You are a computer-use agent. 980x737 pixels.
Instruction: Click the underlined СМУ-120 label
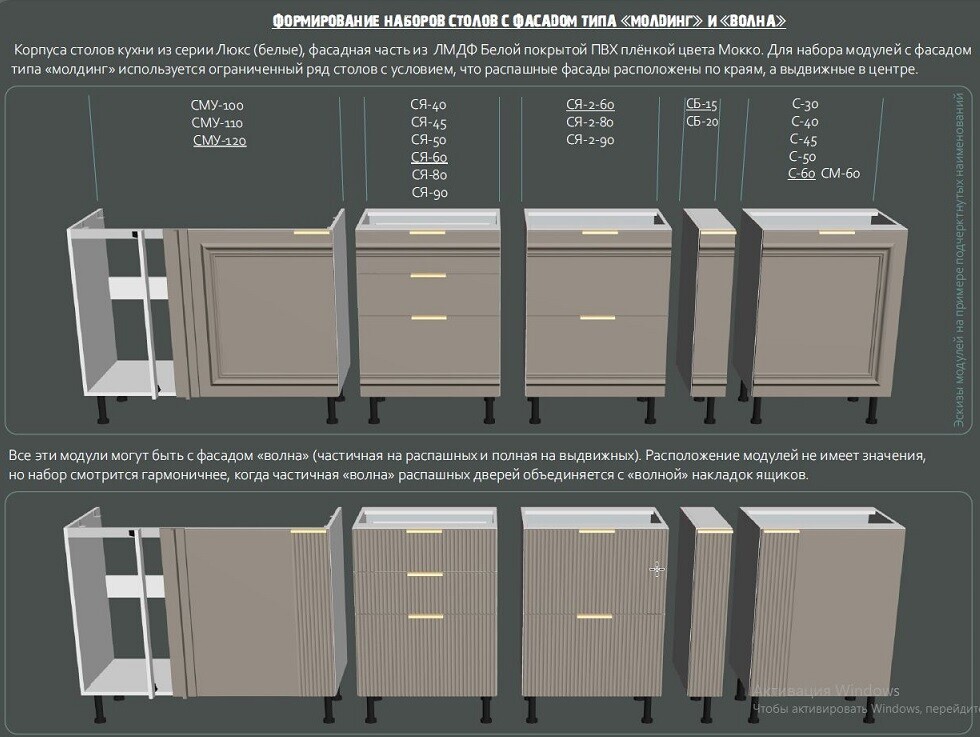pyautogui.click(x=219, y=141)
